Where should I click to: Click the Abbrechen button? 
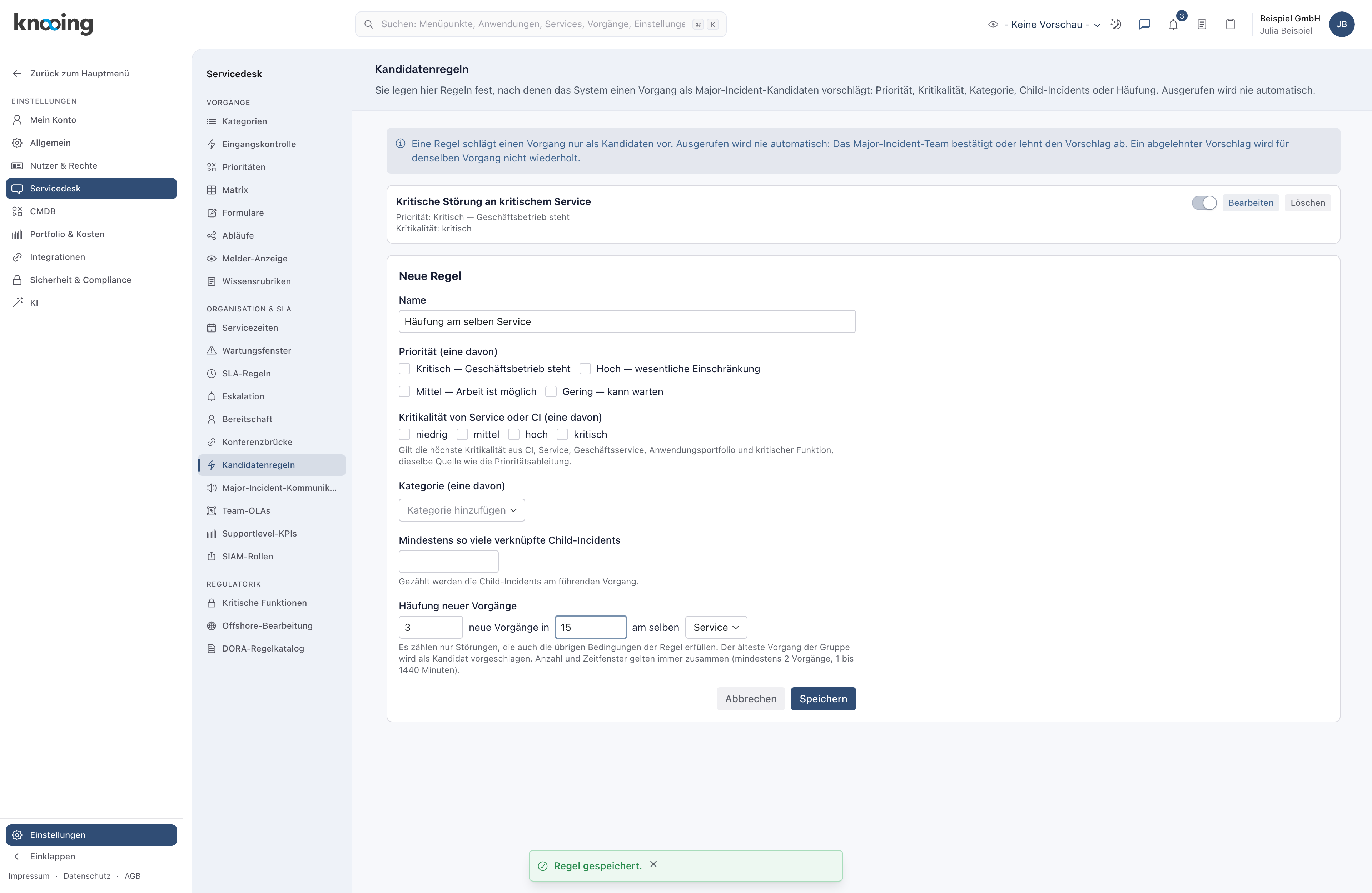tap(751, 699)
